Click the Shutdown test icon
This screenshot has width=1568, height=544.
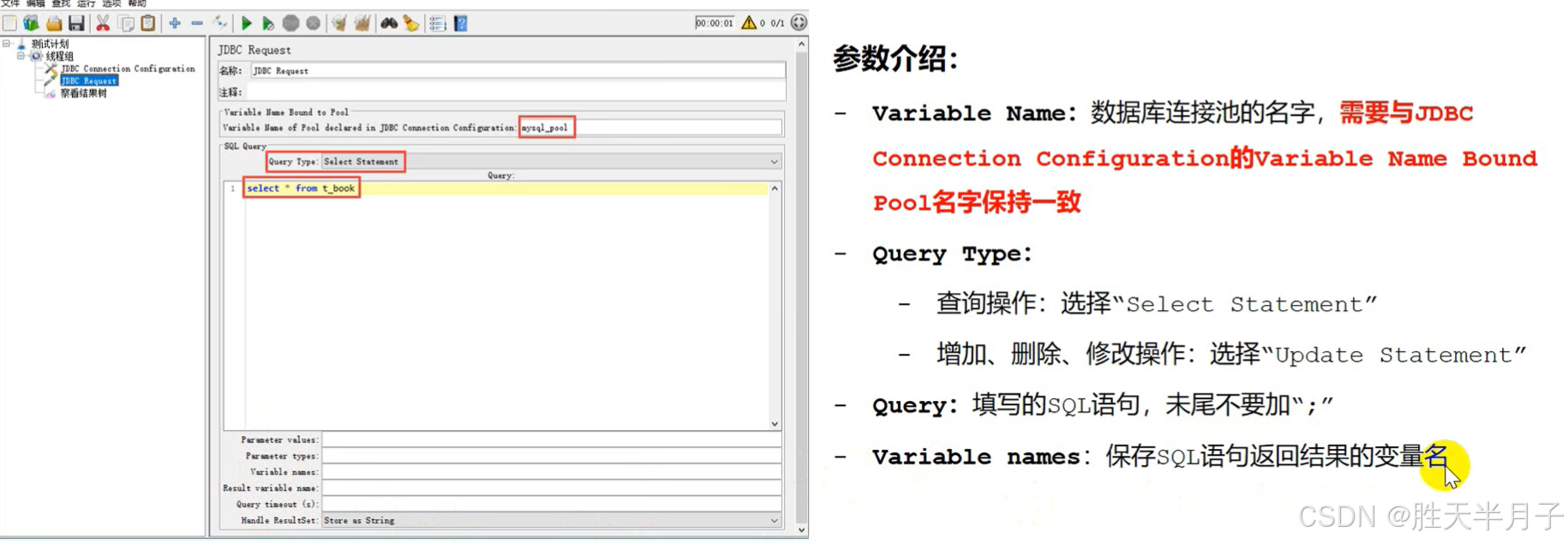(x=314, y=23)
